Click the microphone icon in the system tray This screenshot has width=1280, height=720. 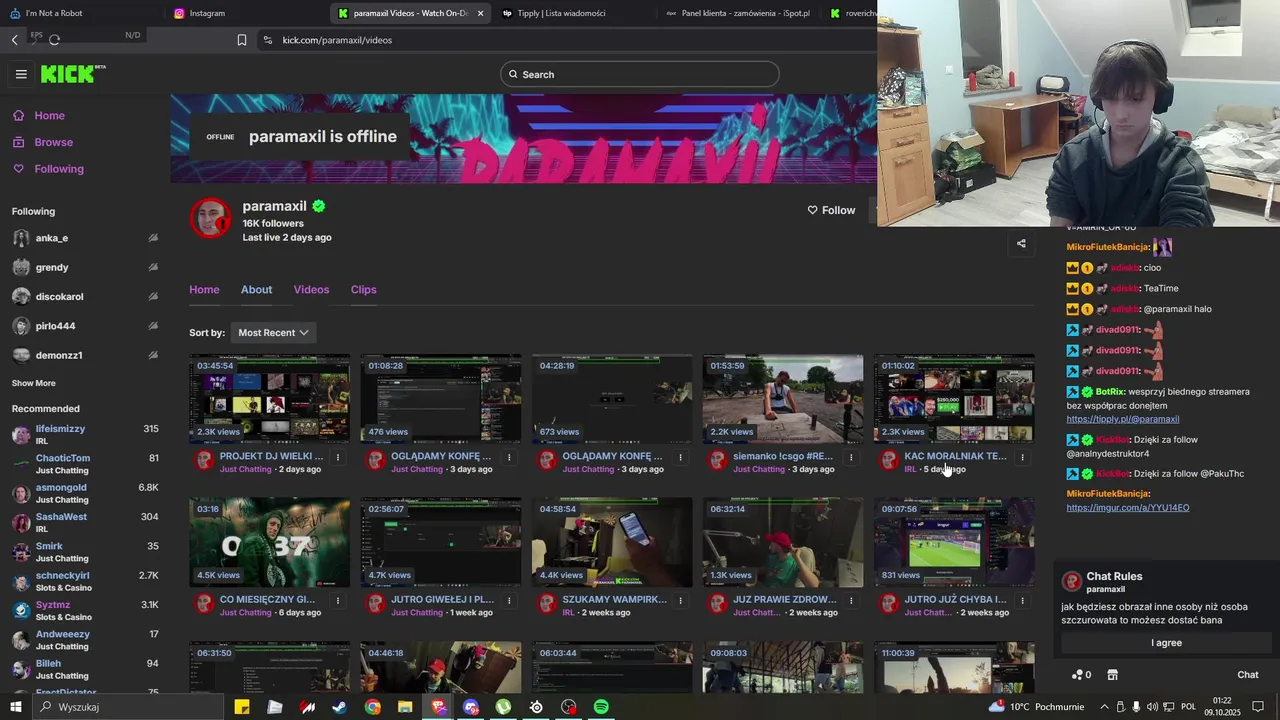point(1136,707)
